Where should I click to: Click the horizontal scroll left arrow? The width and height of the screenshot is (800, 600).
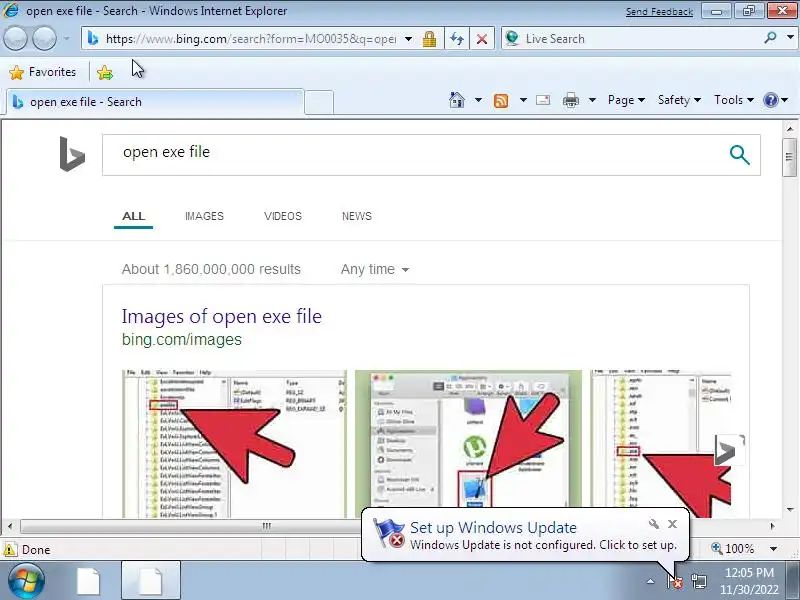click(11, 526)
